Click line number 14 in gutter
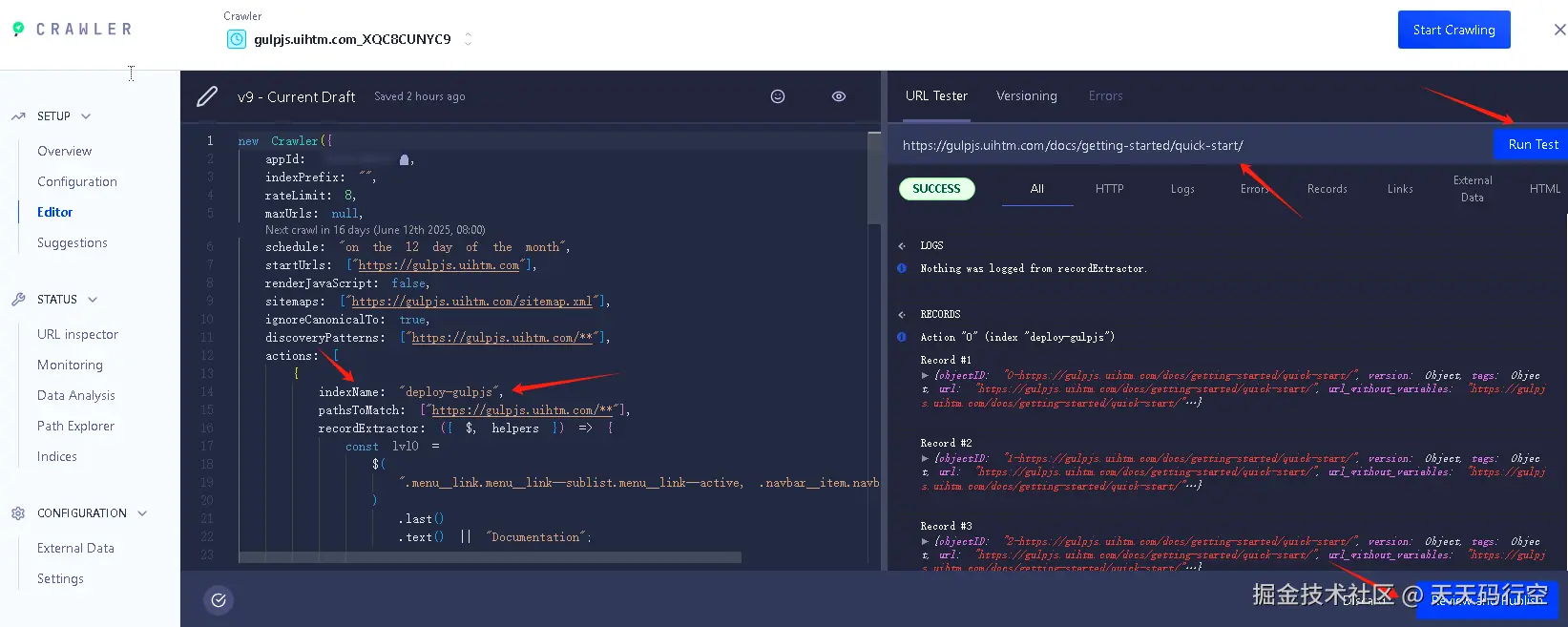 pos(207,392)
